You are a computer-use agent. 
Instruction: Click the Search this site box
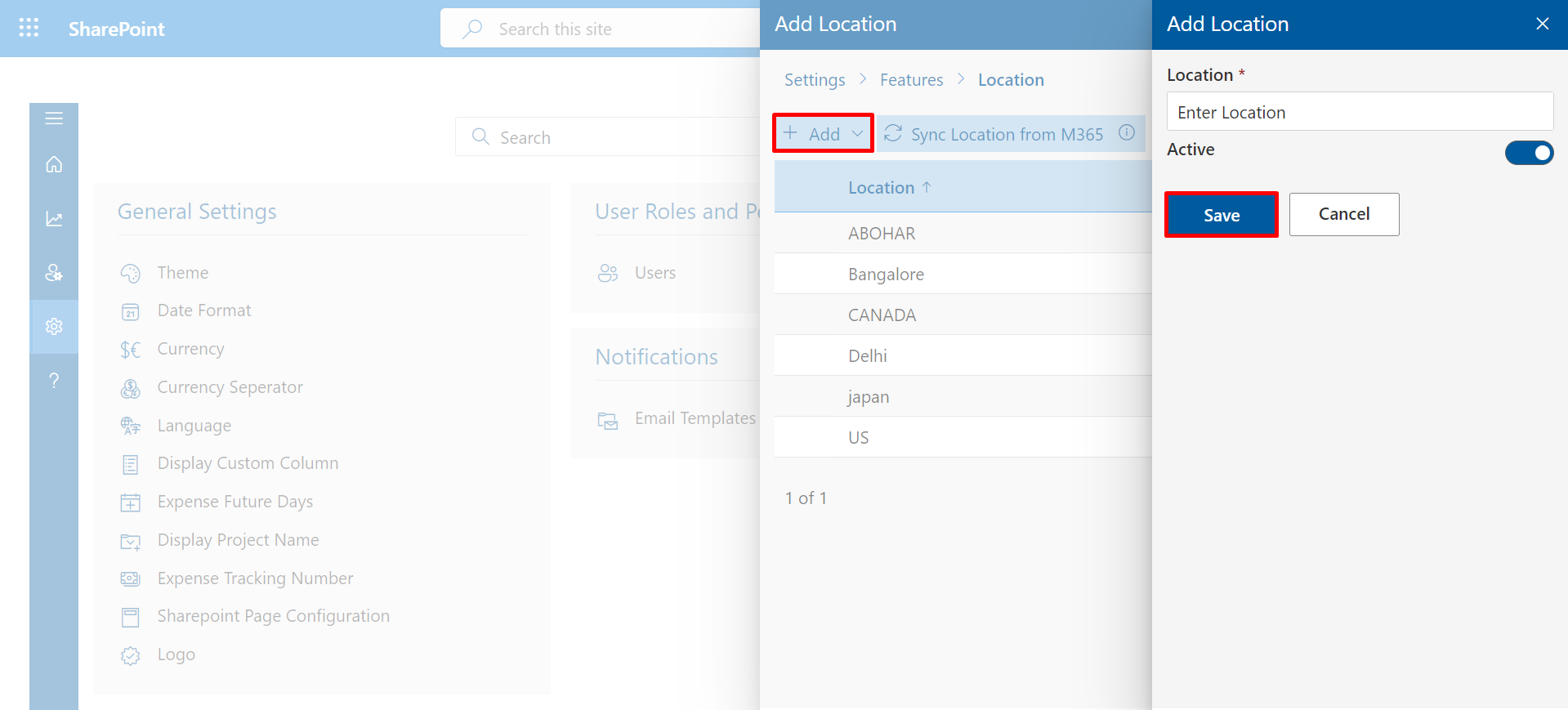pyautogui.click(x=601, y=29)
